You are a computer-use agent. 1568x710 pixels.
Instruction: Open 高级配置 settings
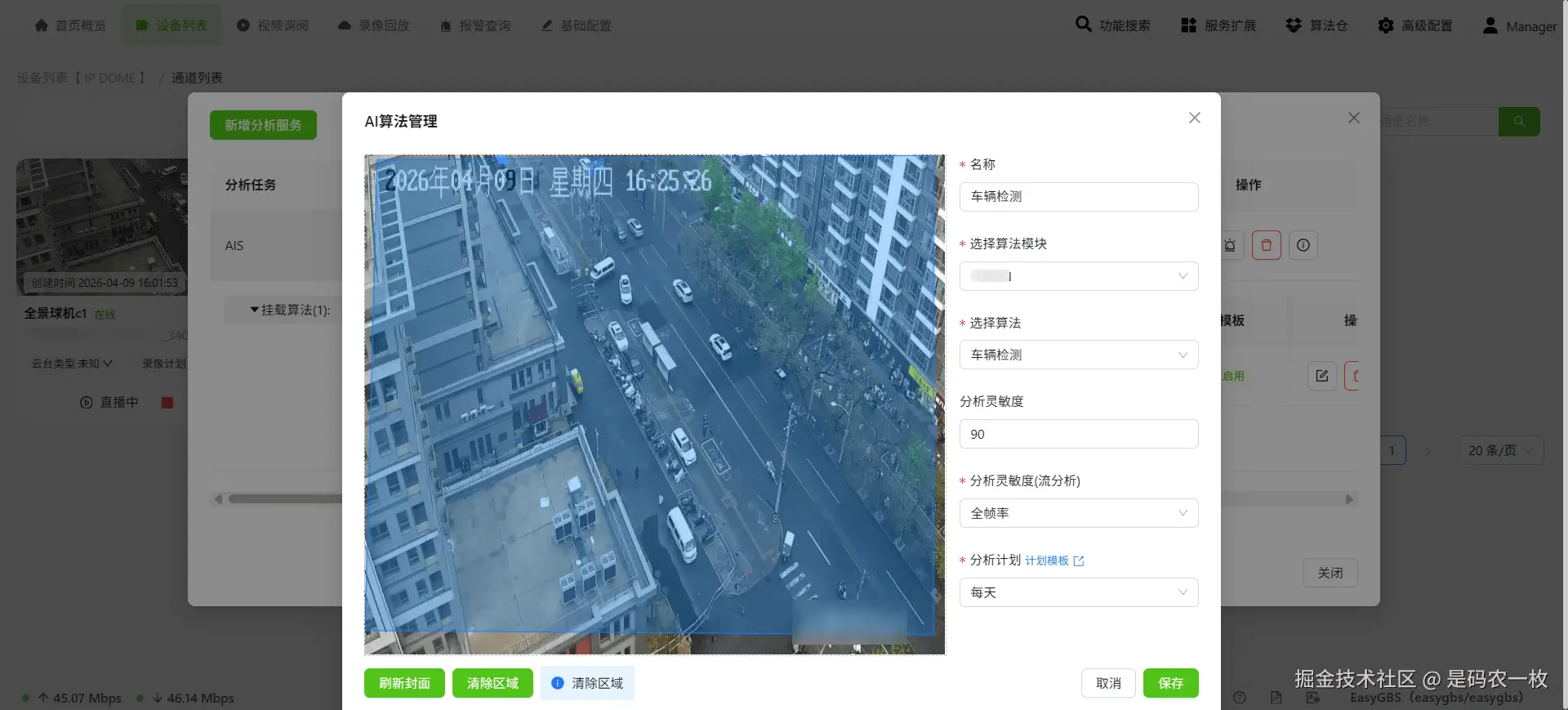[1415, 25]
